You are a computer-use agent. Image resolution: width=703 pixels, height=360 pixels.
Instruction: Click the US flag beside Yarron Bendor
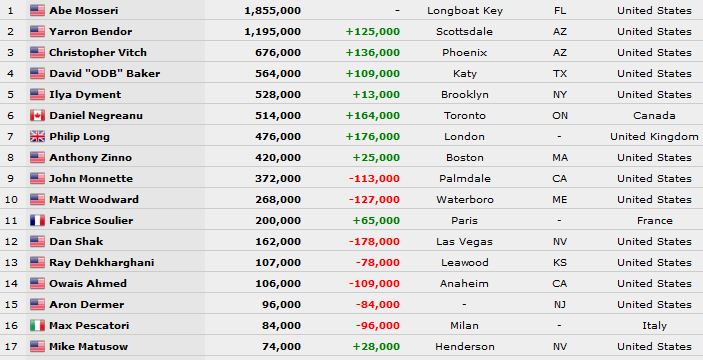click(x=37, y=31)
